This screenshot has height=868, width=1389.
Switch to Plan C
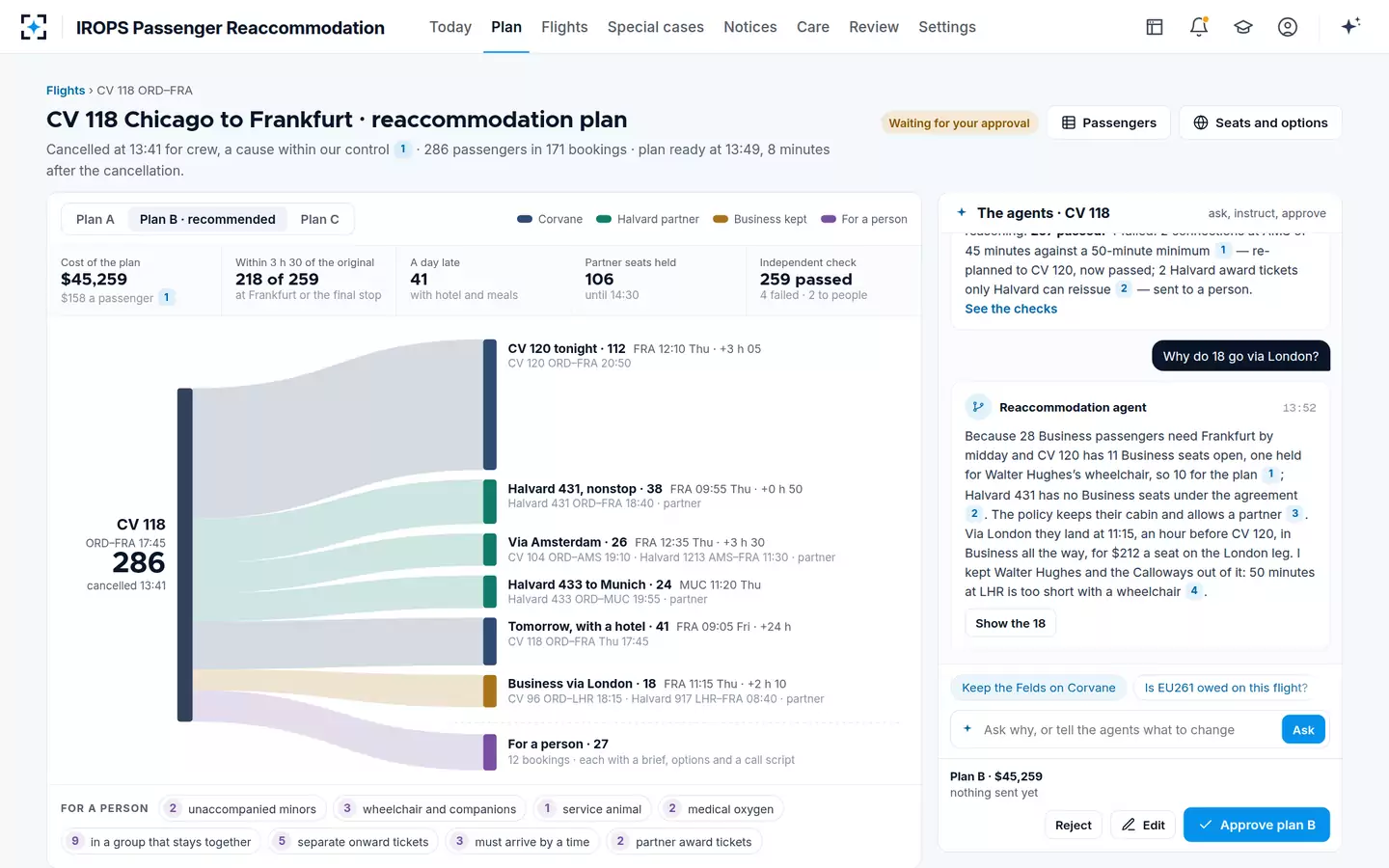[x=319, y=219]
